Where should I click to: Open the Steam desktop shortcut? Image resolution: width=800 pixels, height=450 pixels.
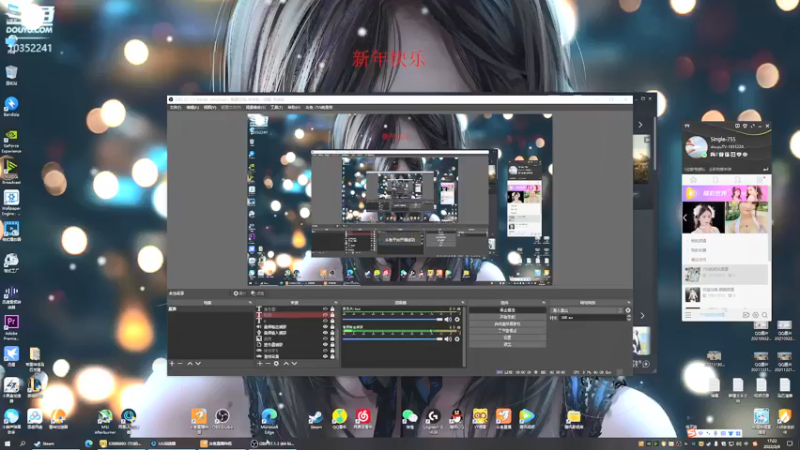(x=316, y=420)
